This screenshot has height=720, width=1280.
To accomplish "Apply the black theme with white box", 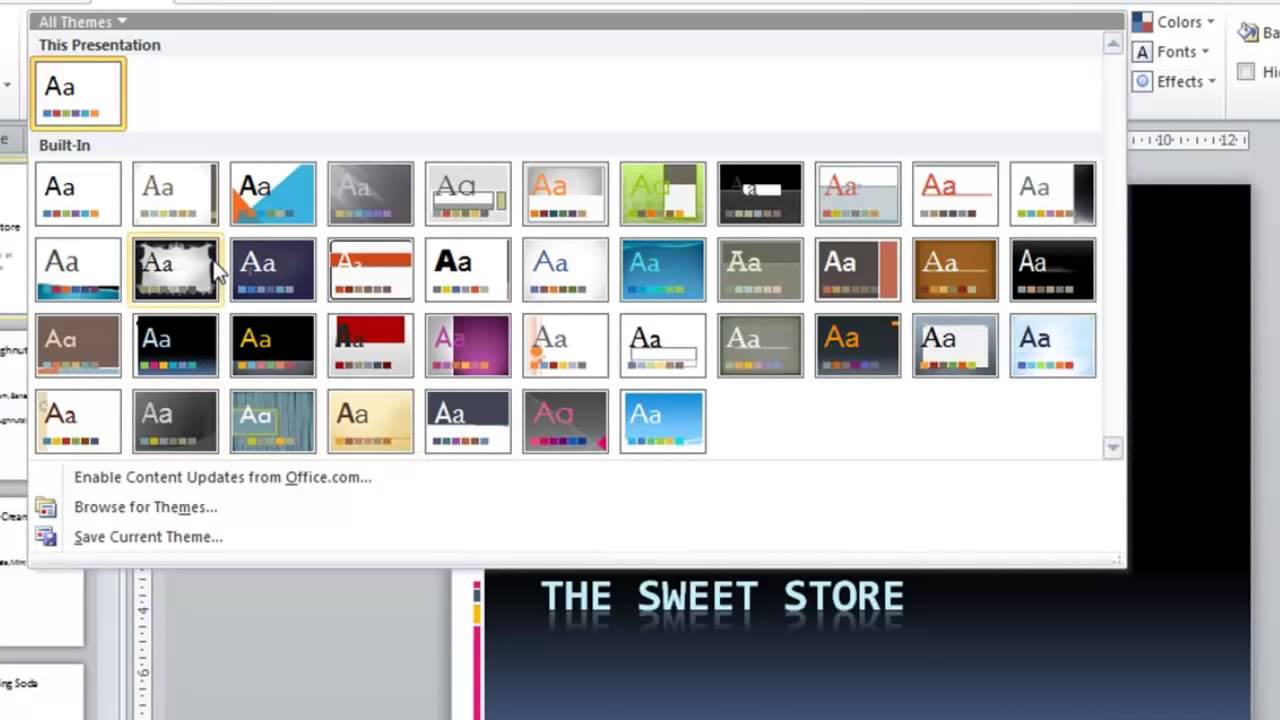I will [x=760, y=194].
